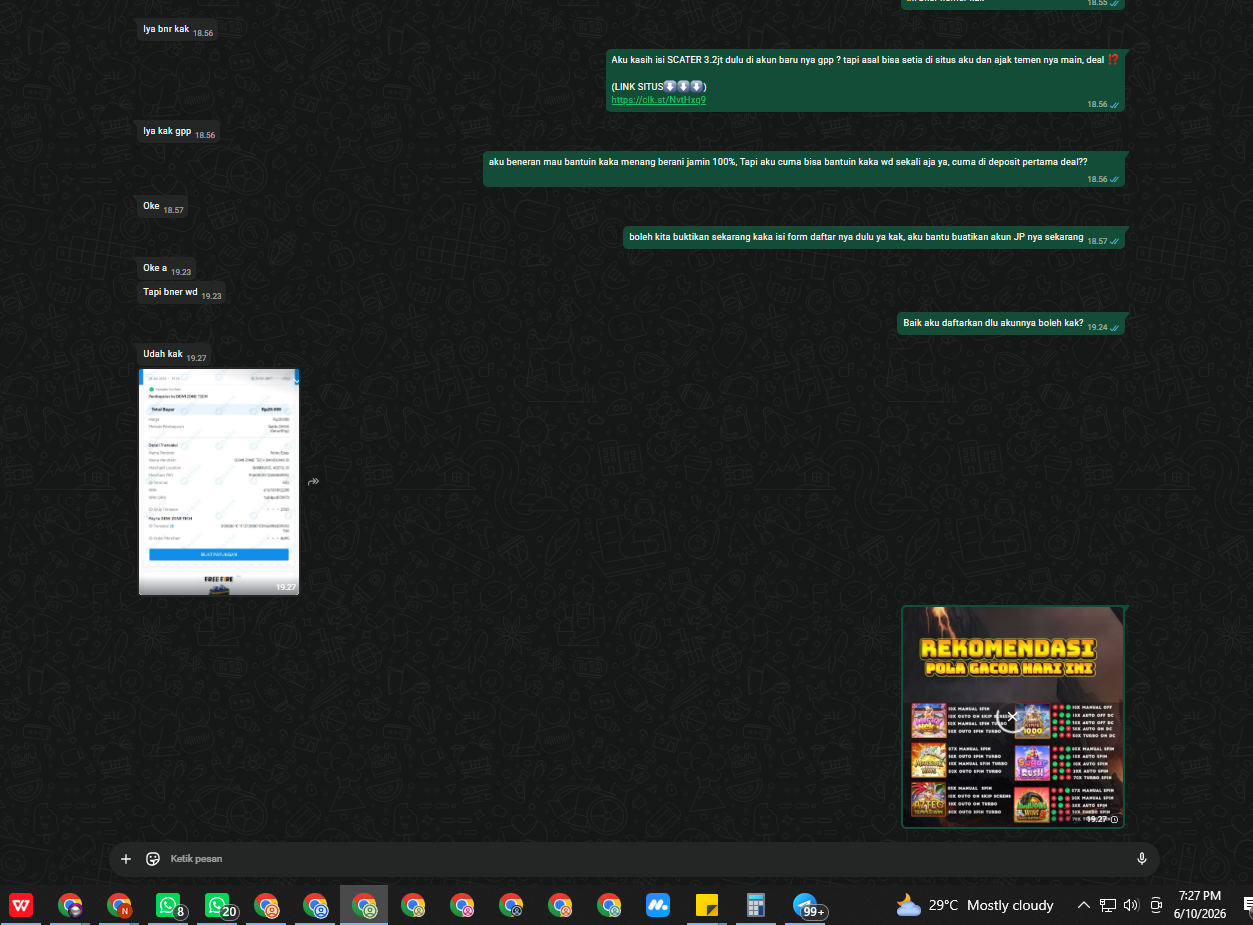Select the 'Oke' message at 18.57
The width and height of the screenshot is (1253, 925).
click(163, 208)
